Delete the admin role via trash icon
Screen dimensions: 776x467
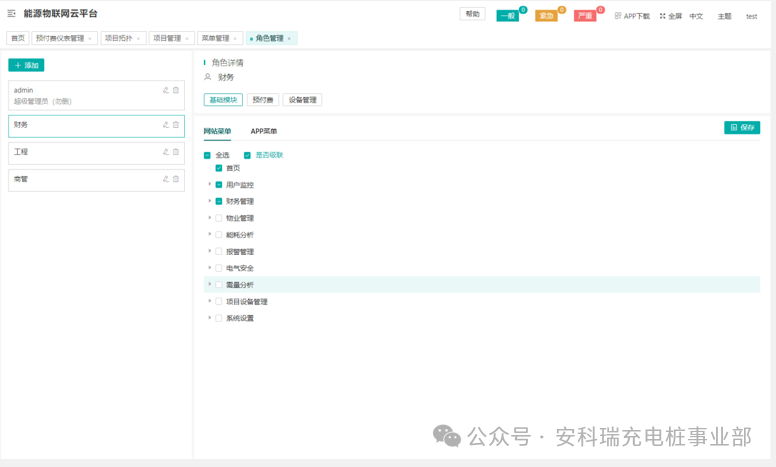[176, 90]
